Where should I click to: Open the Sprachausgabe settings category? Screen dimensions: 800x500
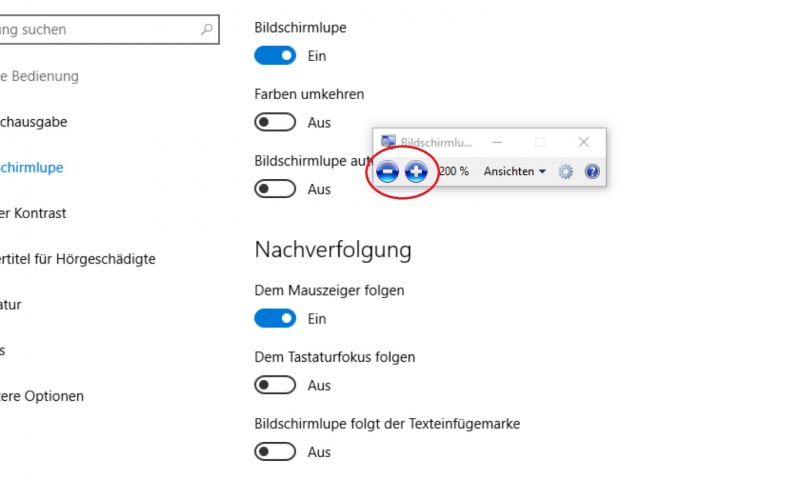coord(33,122)
